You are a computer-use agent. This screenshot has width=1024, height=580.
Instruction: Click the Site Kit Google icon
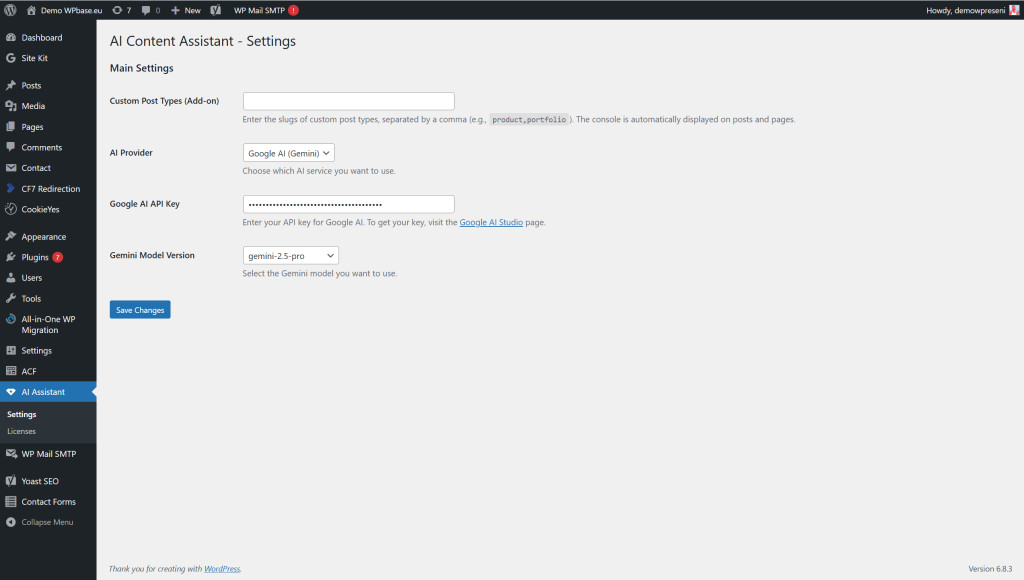click(x=10, y=57)
